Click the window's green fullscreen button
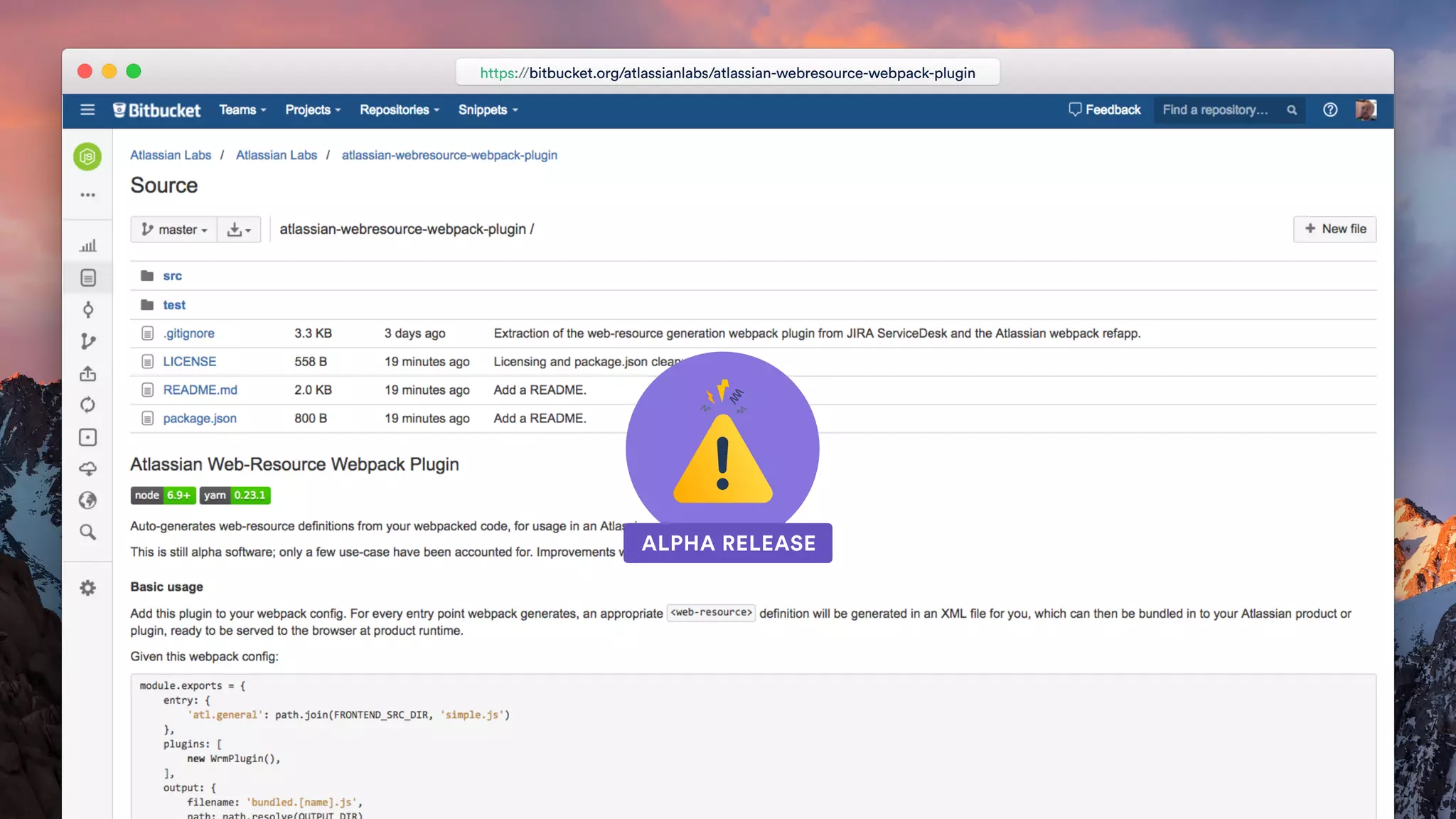The height and width of the screenshot is (819, 1456). point(134,71)
